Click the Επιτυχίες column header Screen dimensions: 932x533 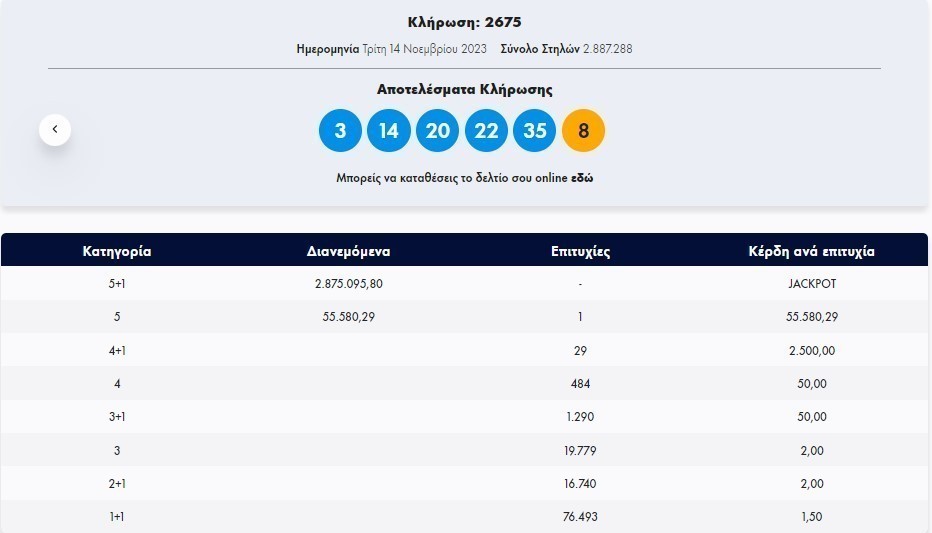(580, 251)
